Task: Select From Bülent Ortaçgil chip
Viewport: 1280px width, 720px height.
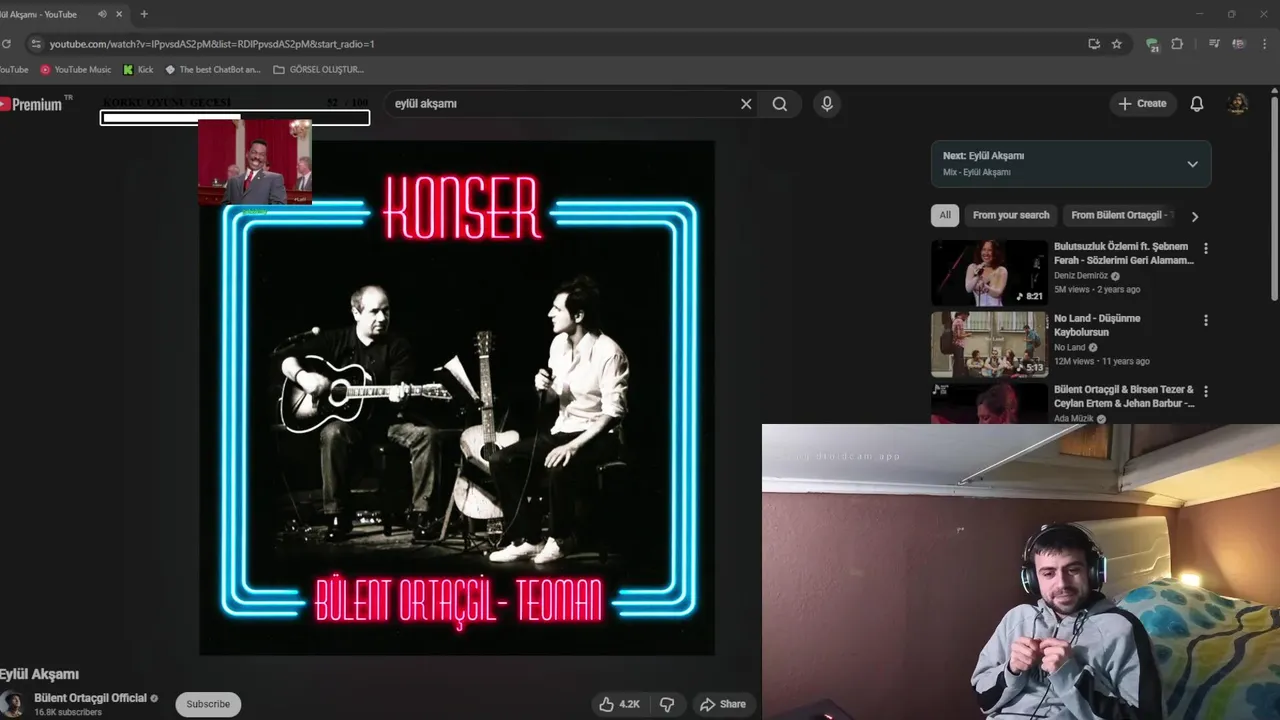Action: coord(1118,215)
